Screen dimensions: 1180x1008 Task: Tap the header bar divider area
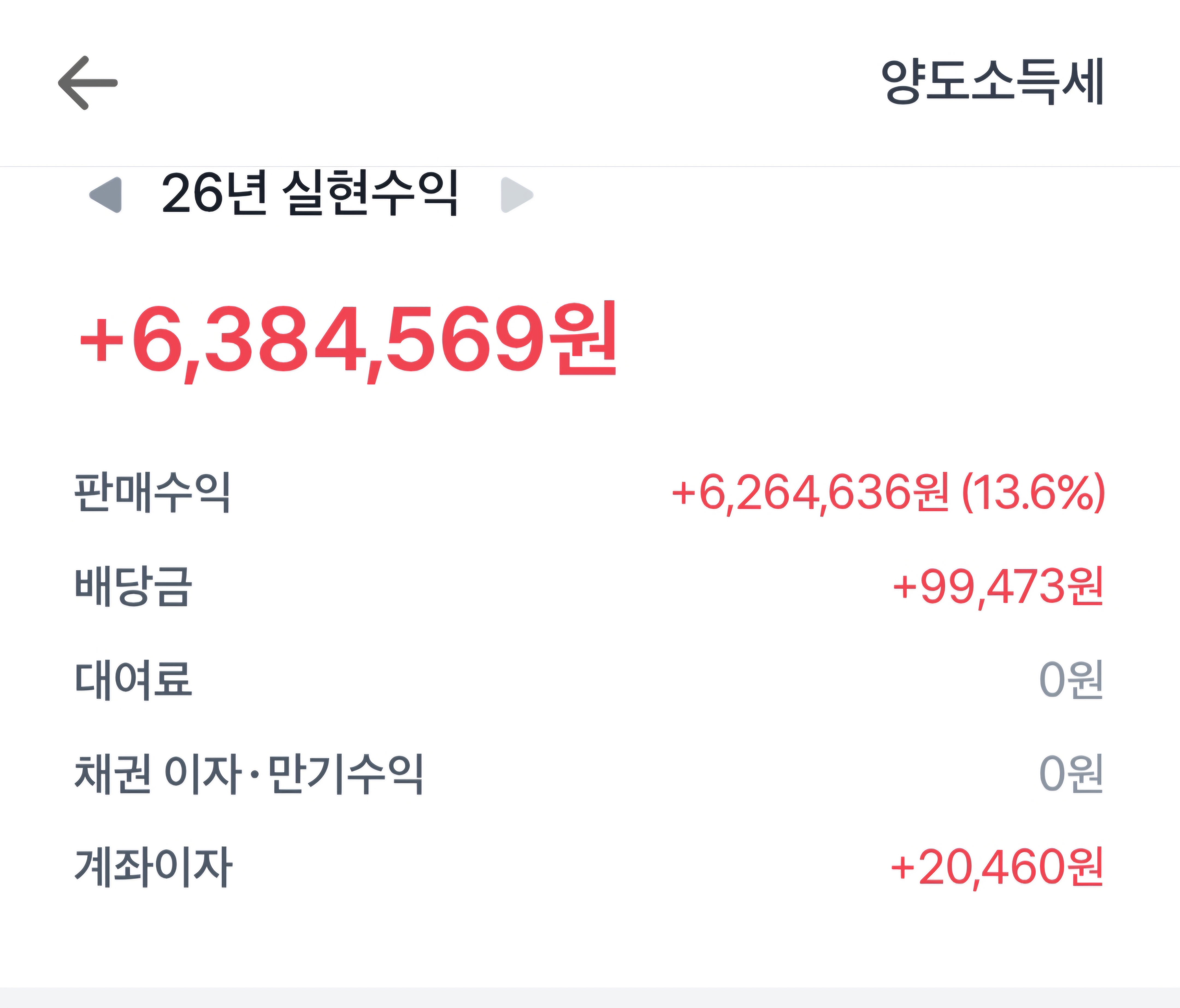[x=590, y=167]
